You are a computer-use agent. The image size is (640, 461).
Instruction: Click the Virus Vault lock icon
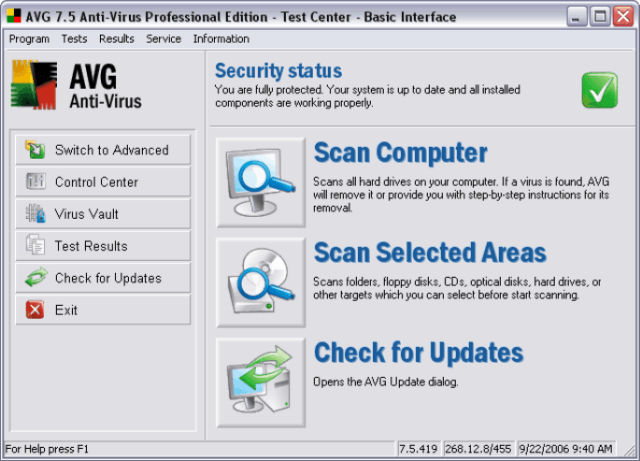[36, 214]
